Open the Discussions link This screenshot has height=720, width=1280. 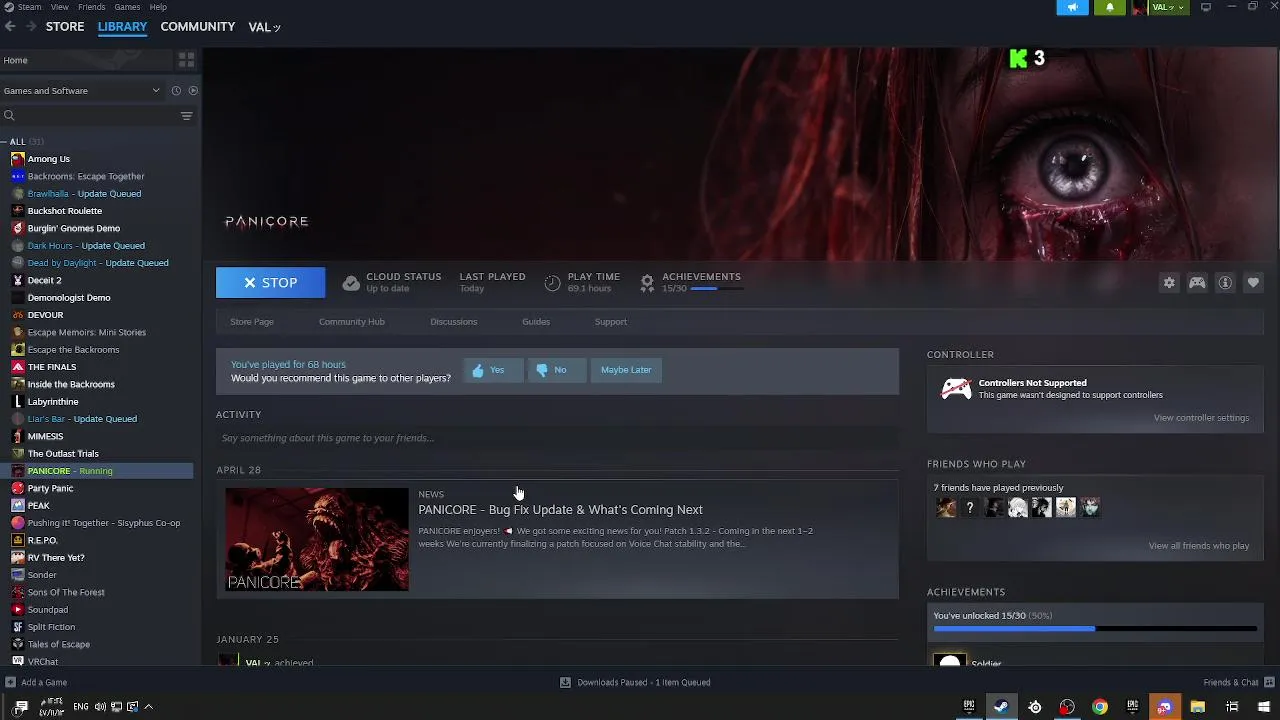click(454, 322)
